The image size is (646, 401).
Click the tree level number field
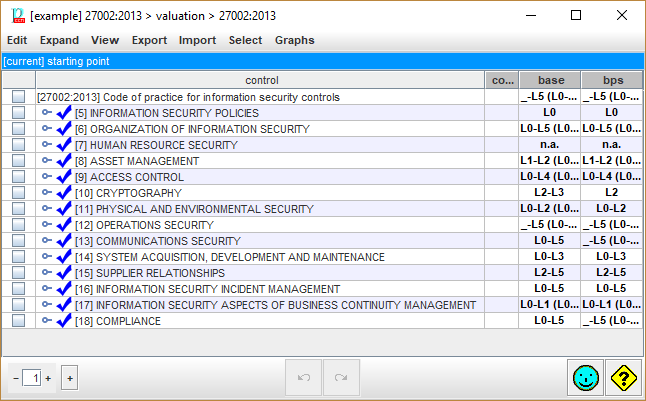tap(34, 378)
